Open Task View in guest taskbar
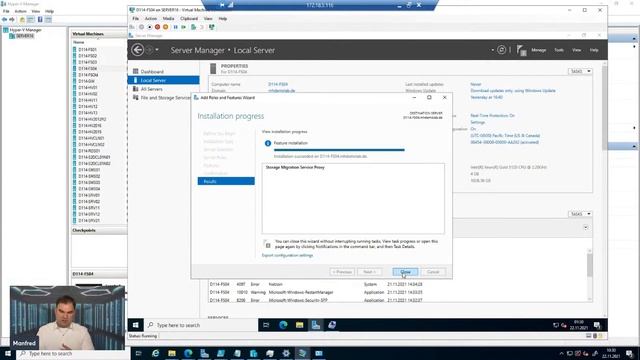Screen dimensions: 640x360 click(x=266, y=325)
